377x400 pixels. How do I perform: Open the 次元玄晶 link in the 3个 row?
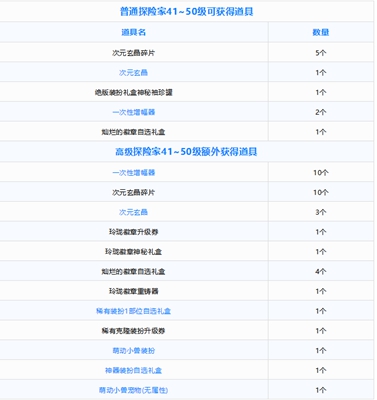[133, 212]
